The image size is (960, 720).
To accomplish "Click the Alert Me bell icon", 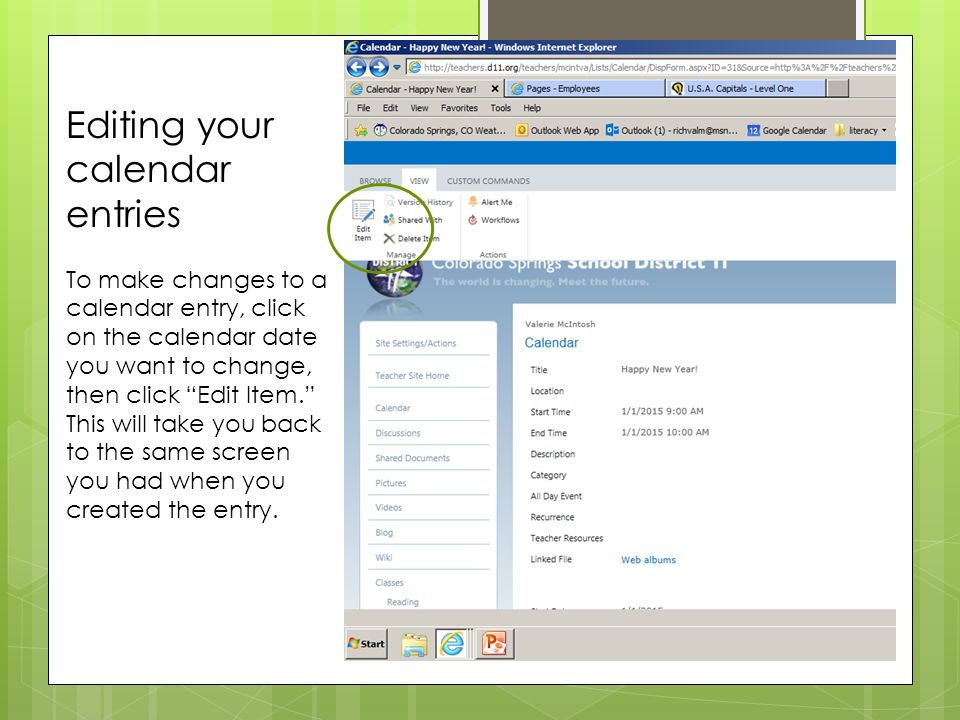I will pos(473,201).
